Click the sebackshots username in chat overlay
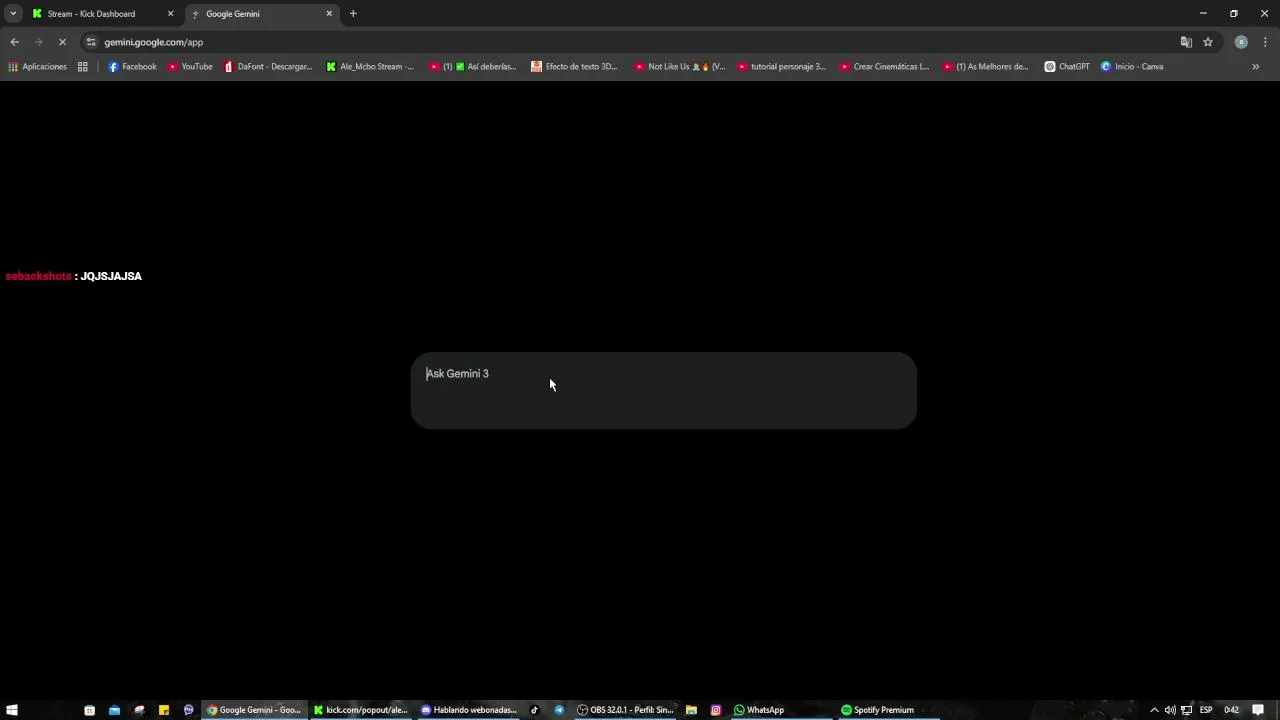Screen dimensions: 1280x720 point(39,276)
